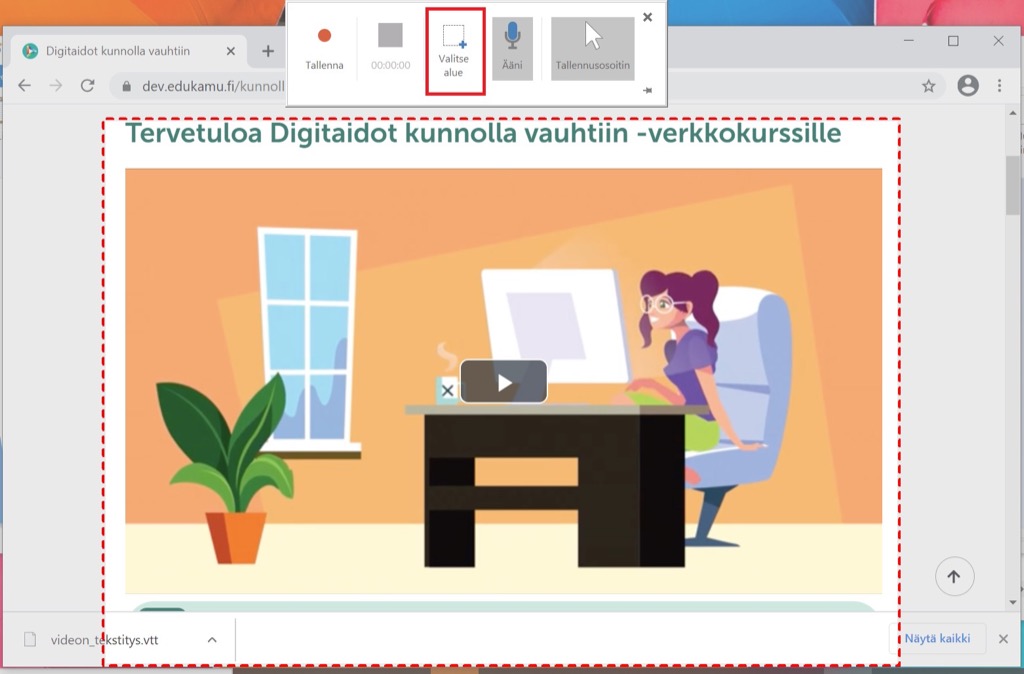Image resolution: width=1024 pixels, height=674 pixels.
Task: Choose Valitse alue to select area
Action: [x=454, y=51]
